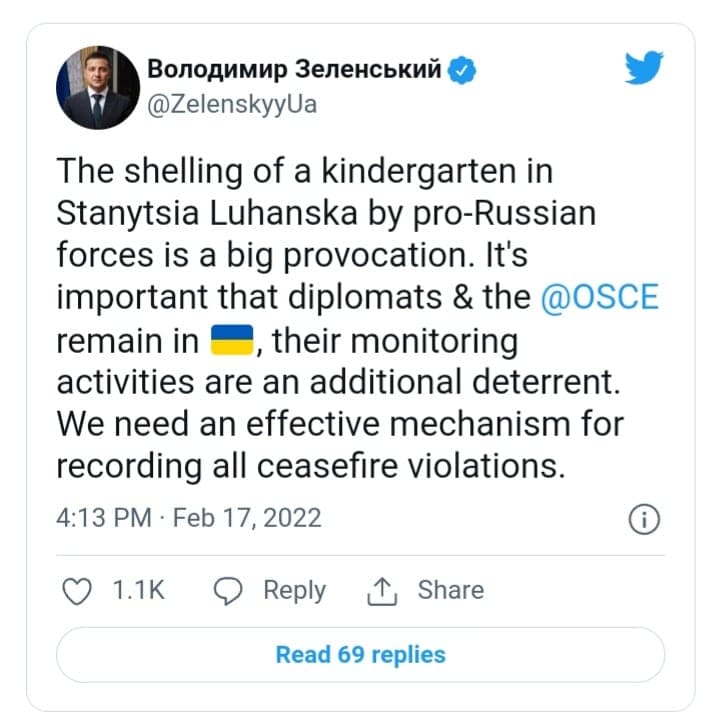Click the share arrow-tray icon
Screen dimensions: 718x718
point(382,592)
